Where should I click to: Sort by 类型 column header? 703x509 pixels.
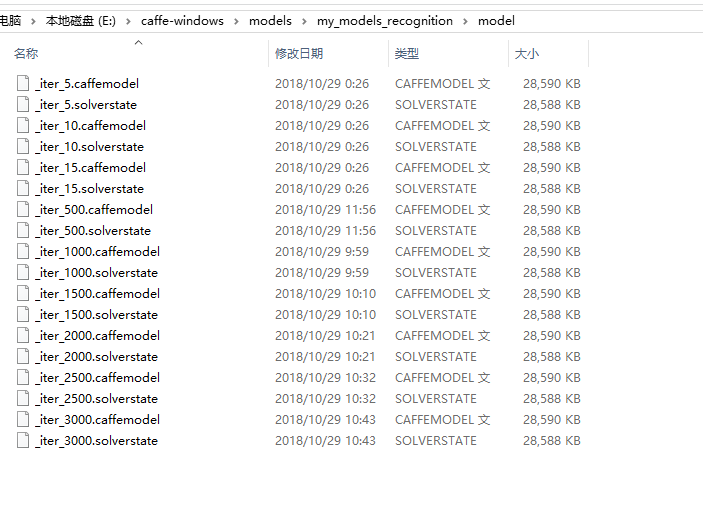[407, 54]
